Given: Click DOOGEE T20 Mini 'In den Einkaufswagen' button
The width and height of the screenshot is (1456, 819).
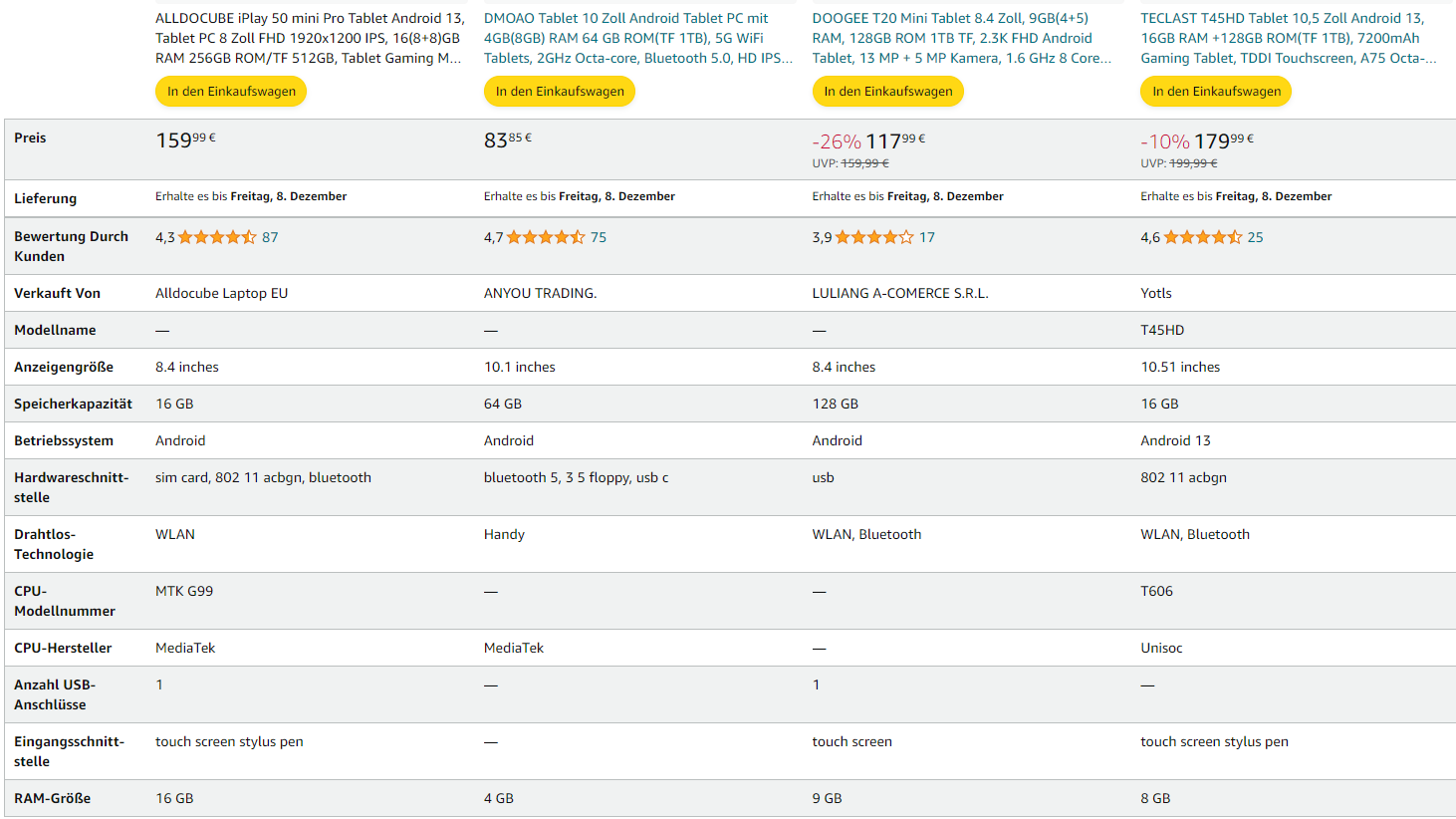Looking at the screenshot, I should (x=888, y=92).
